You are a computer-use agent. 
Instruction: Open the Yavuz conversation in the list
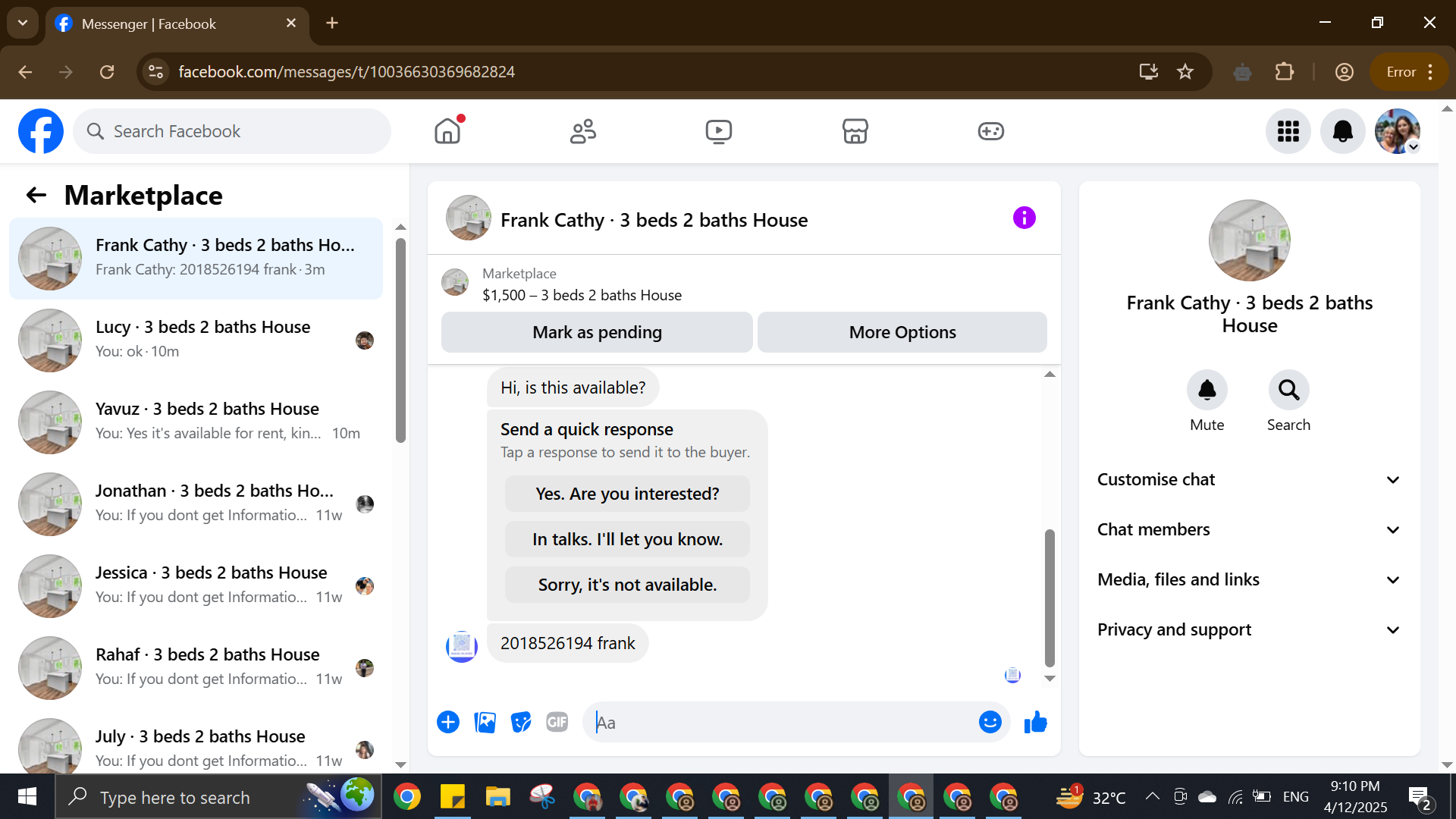click(196, 422)
